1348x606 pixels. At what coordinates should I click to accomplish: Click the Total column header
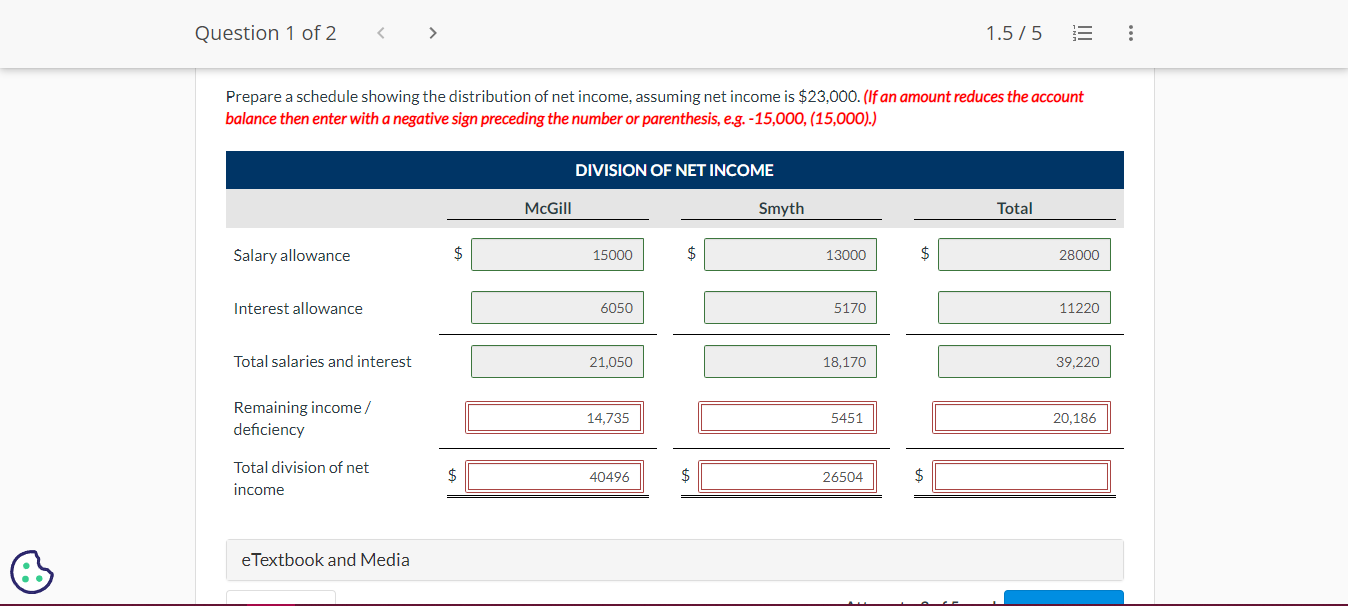point(1014,208)
